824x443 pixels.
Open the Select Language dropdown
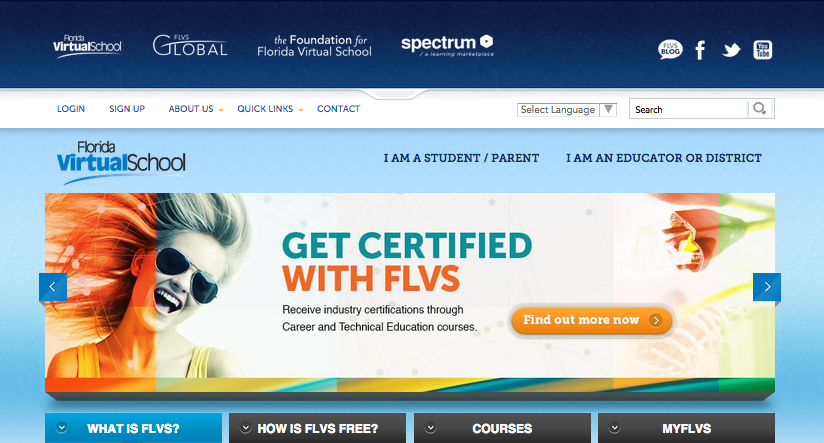click(x=566, y=109)
